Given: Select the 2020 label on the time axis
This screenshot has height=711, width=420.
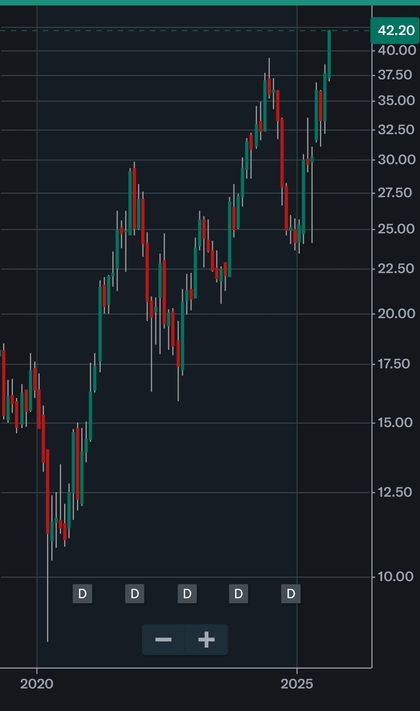Looking at the screenshot, I should 37,684.
